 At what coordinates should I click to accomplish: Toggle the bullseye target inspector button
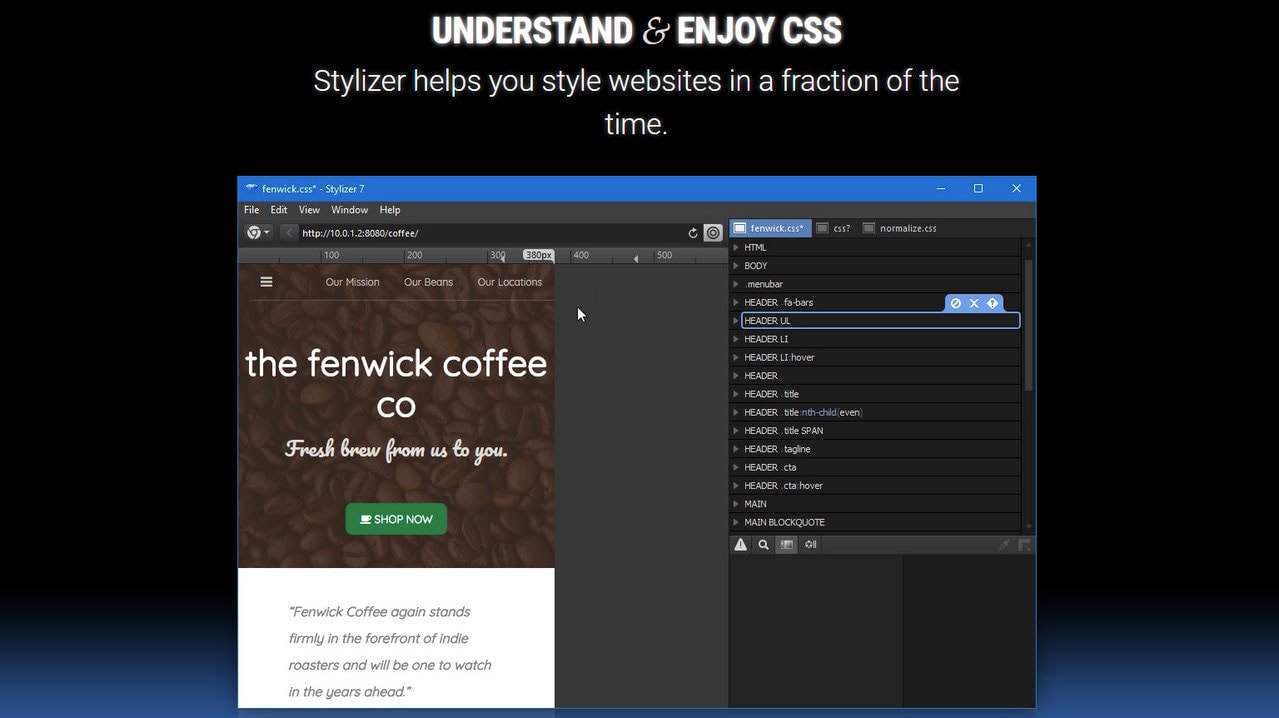pyautogui.click(x=713, y=233)
